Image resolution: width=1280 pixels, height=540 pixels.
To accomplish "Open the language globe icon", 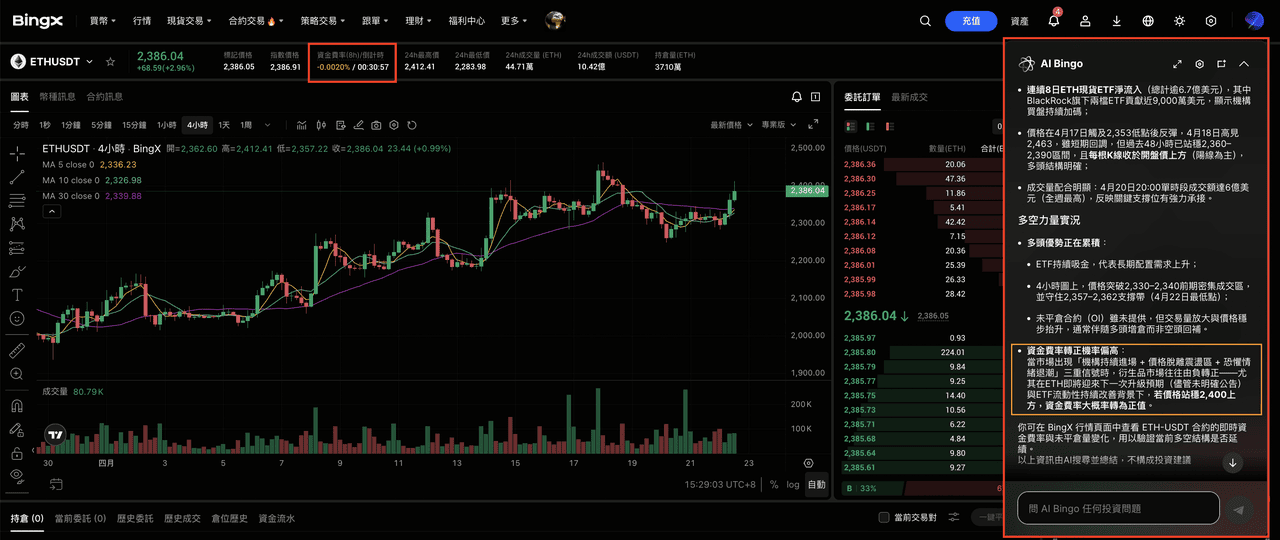I will (1148, 21).
